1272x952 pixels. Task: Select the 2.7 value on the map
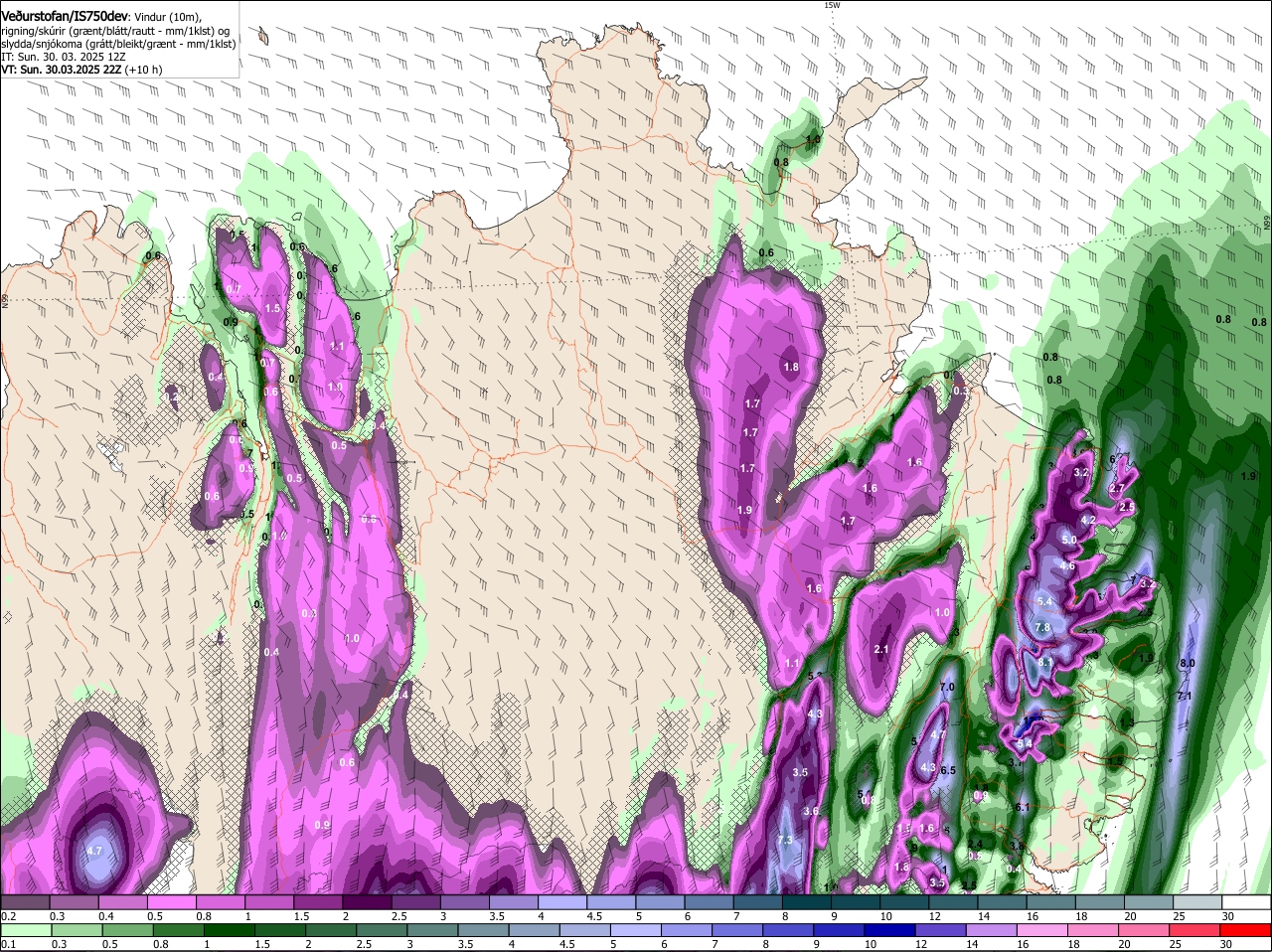pos(1117,488)
